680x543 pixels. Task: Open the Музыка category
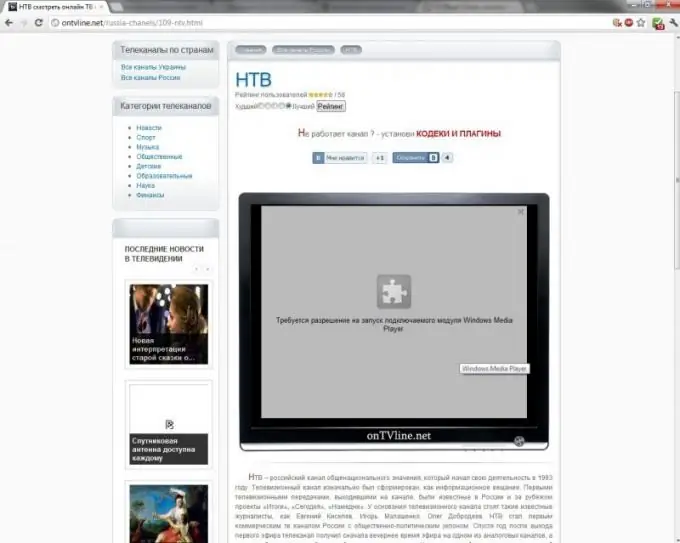coord(147,147)
